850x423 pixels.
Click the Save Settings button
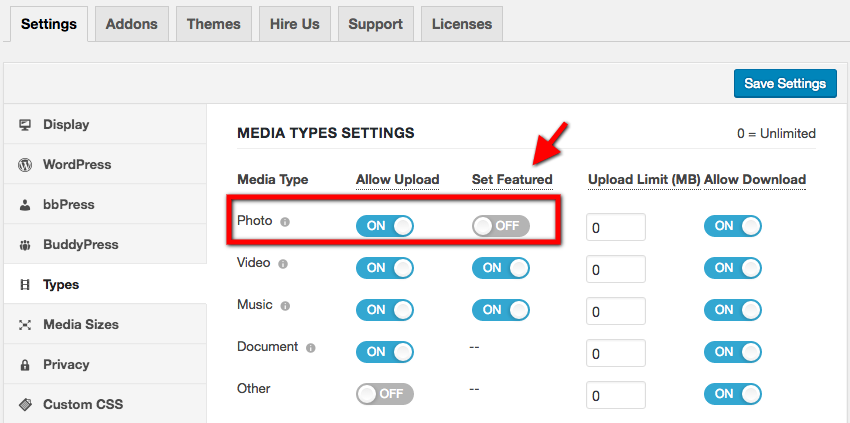click(x=785, y=83)
